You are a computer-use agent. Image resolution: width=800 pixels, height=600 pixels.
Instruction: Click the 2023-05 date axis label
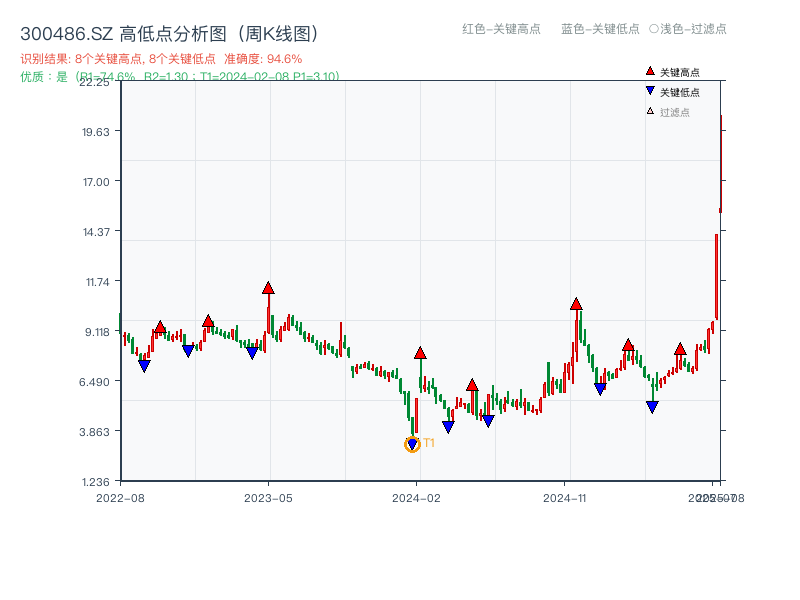tap(268, 498)
